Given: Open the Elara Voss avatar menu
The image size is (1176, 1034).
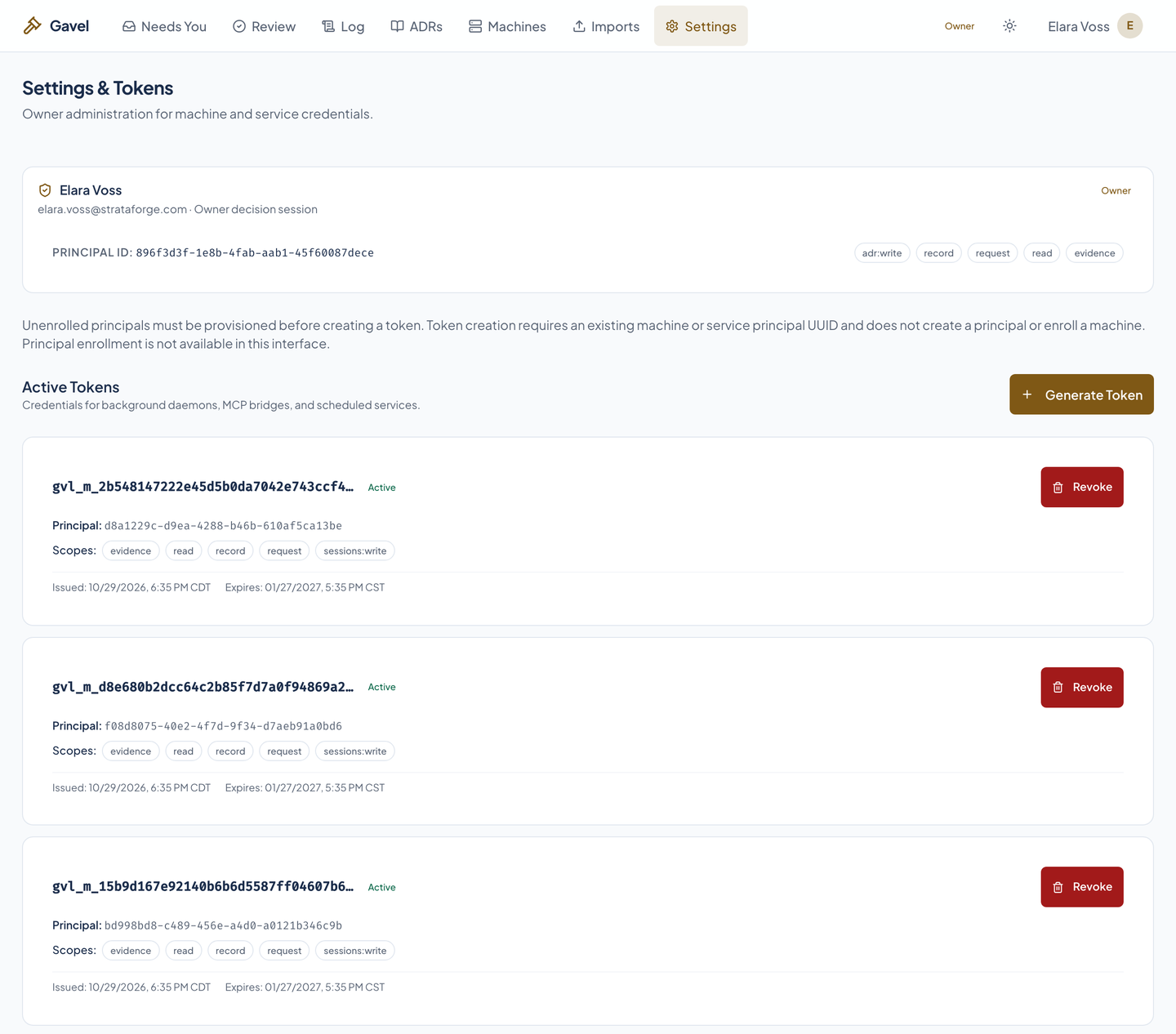Looking at the screenshot, I should point(1130,26).
